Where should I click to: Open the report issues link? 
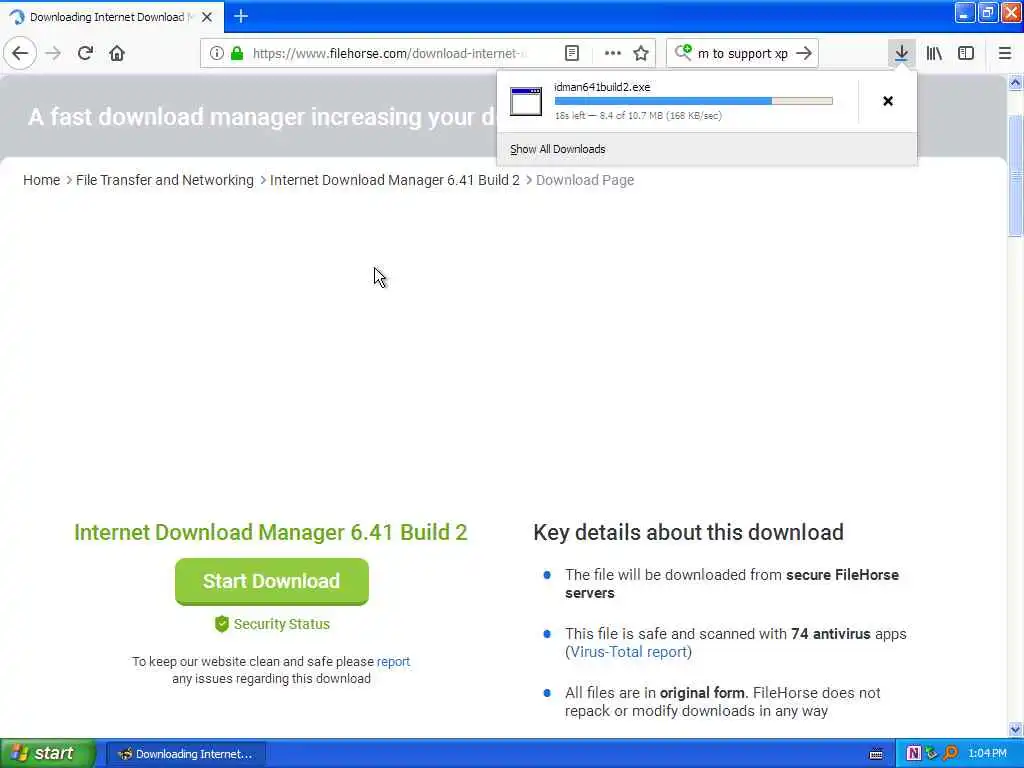(393, 662)
